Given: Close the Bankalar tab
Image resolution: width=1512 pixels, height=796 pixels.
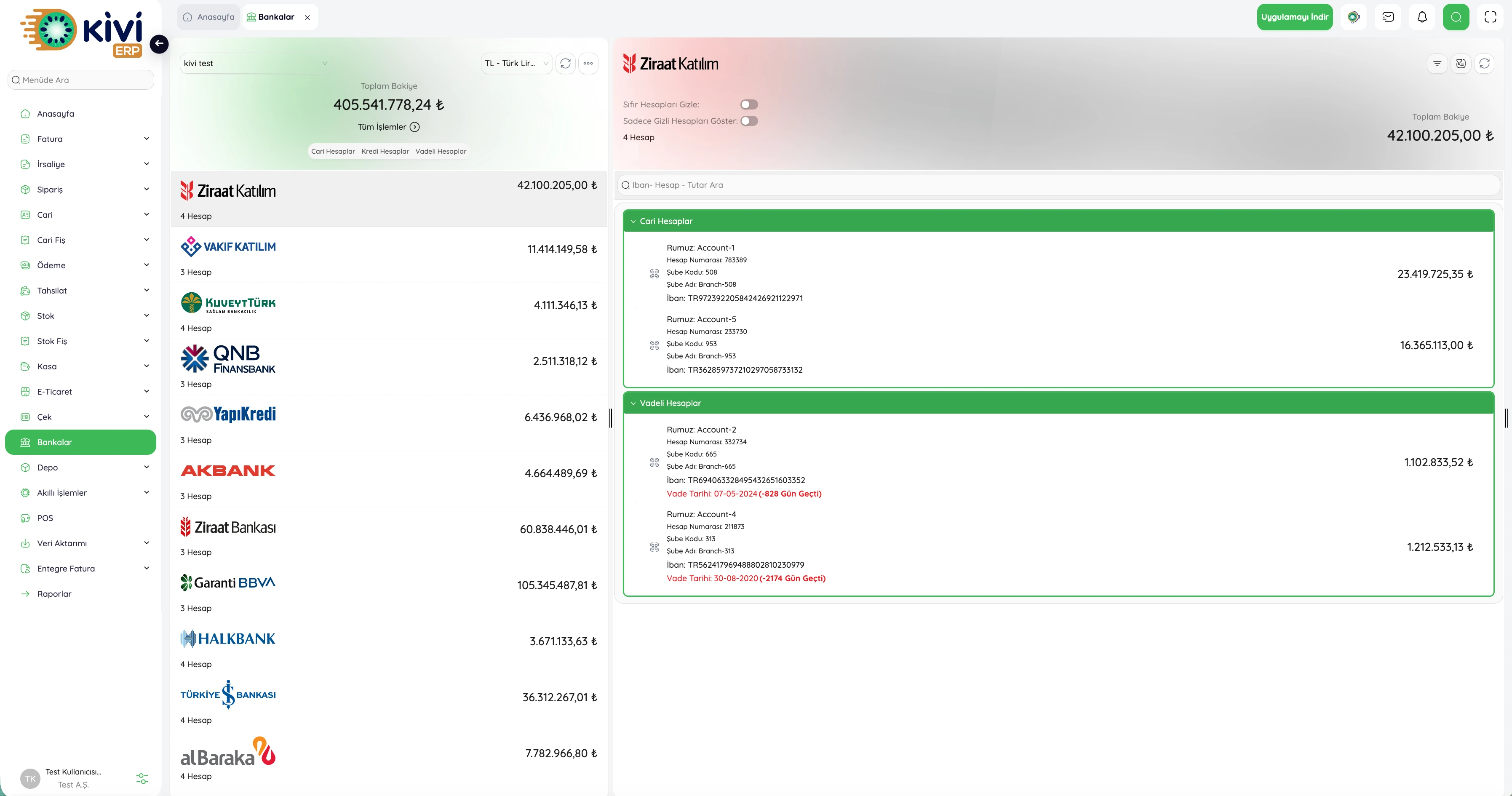Looking at the screenshot, I should point(307,18).
